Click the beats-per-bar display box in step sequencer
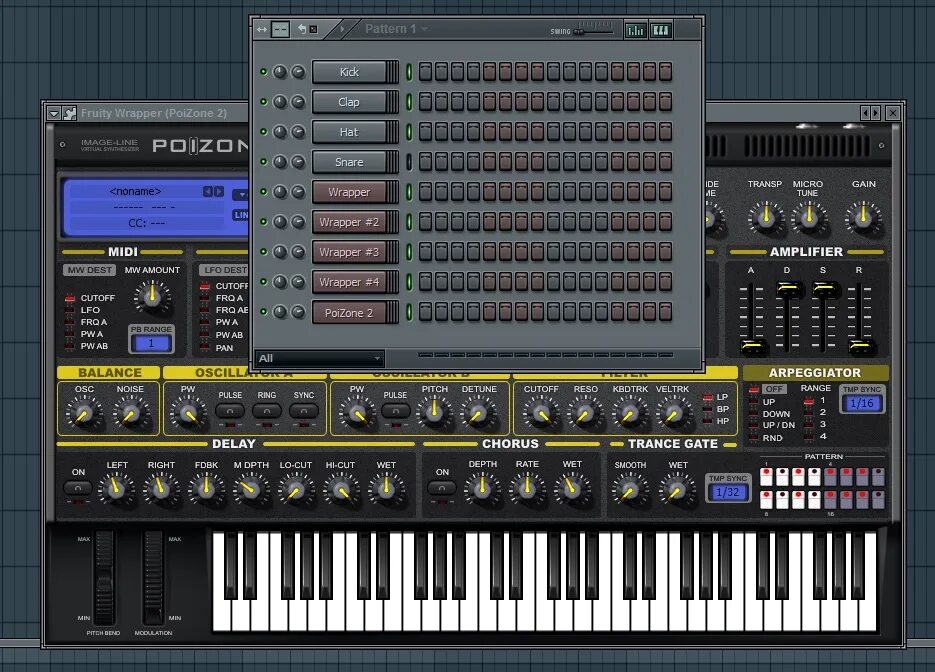Screen dimensions: 935x672 [280, 29]
